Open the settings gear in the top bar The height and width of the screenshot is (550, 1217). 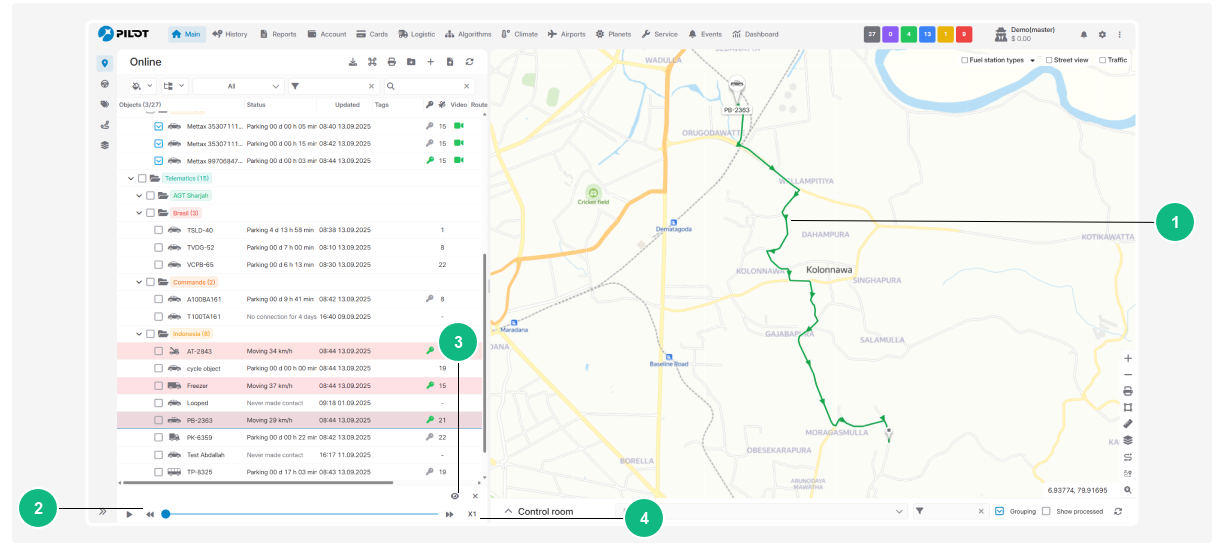click(x=1102, y=34)
